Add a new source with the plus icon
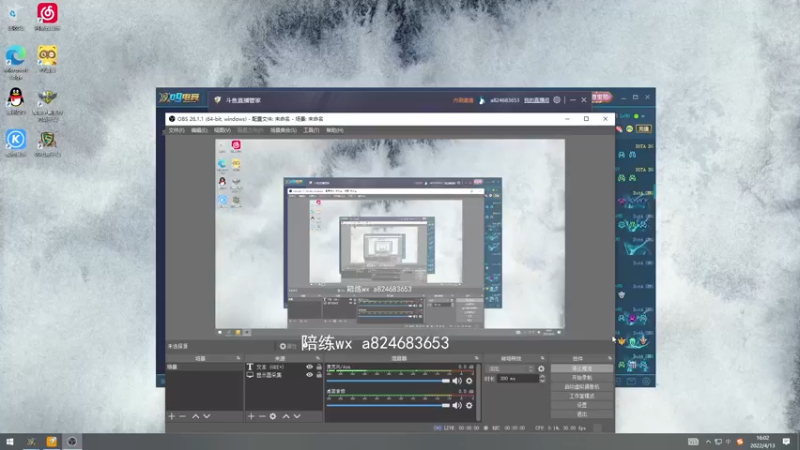Image resolution: width=800 pixels, height=450 pixels. pos(251,416)
